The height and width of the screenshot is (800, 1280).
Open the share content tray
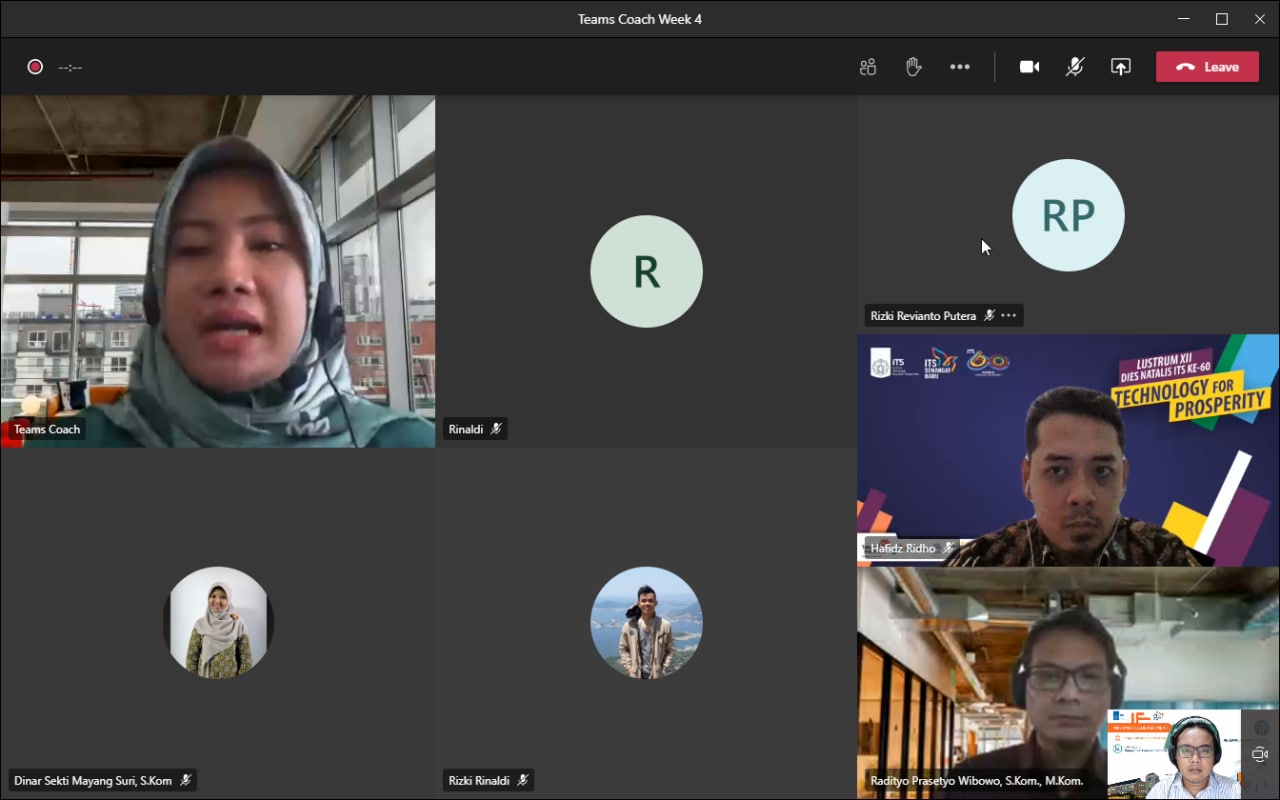point(1121,67)
